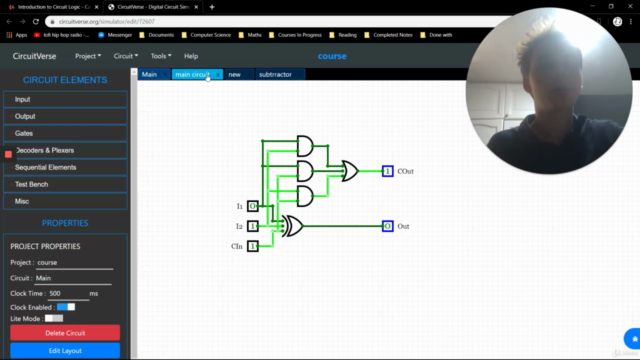Viewport: 640px width, 360px height.
Task: Click the Edit Layout button
Action: pos(65,351)
